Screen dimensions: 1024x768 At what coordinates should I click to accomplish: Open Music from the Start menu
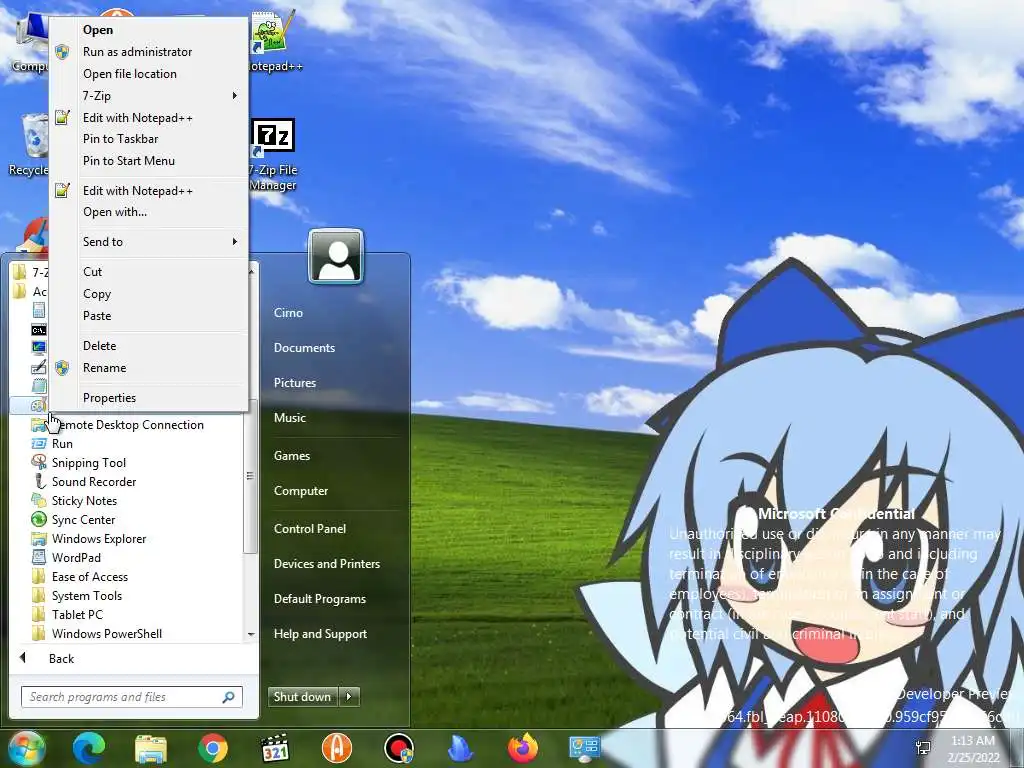290,418
